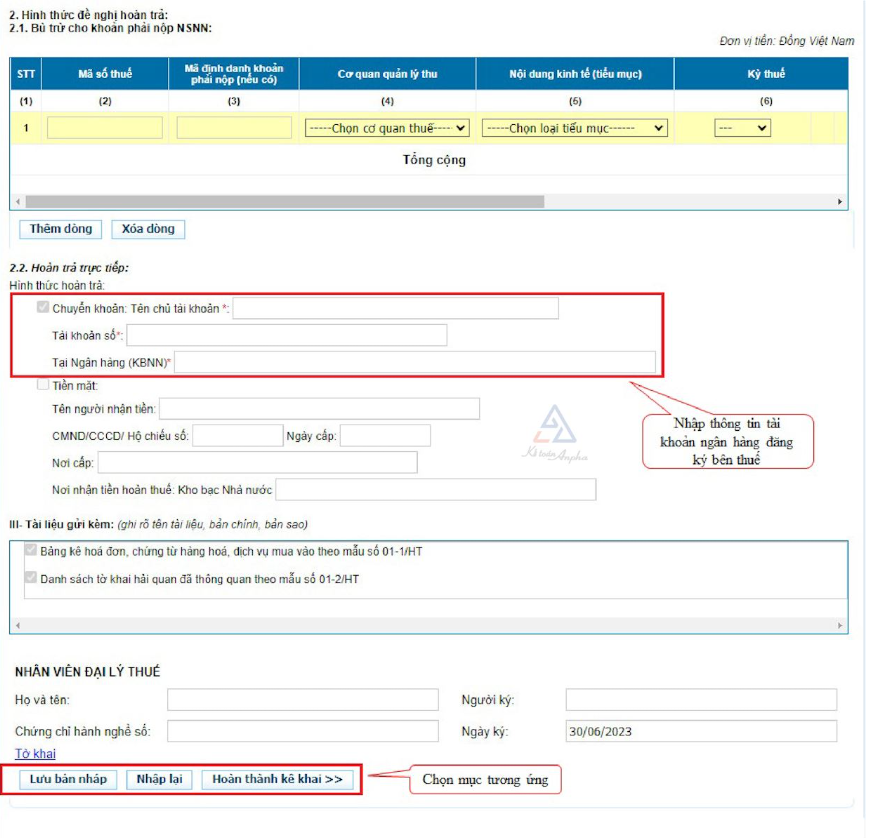Open the Chọn cơ quan thuế dropdown
Screen dimensions: 873x838
387,128
